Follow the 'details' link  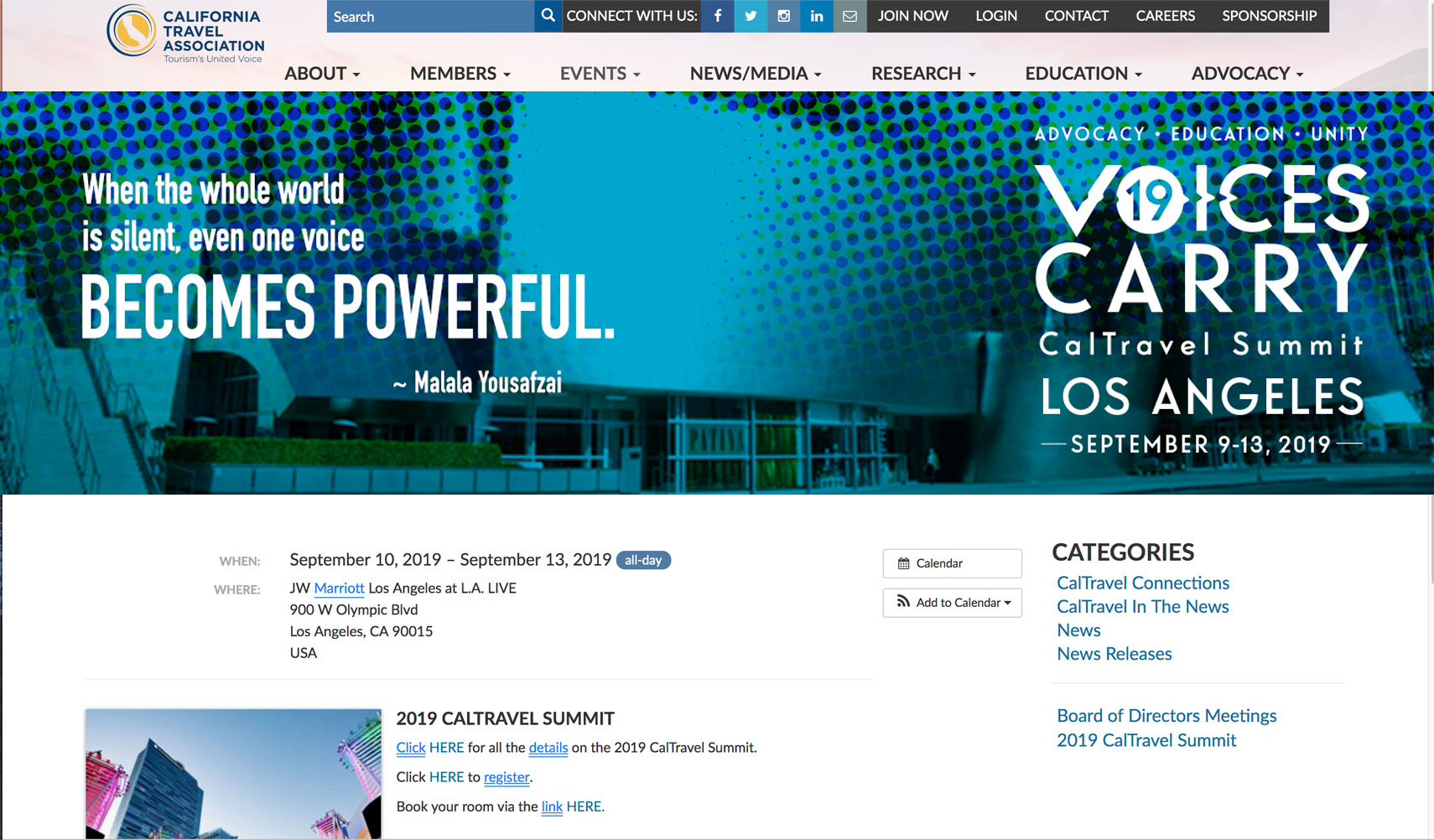pos(548,748)
